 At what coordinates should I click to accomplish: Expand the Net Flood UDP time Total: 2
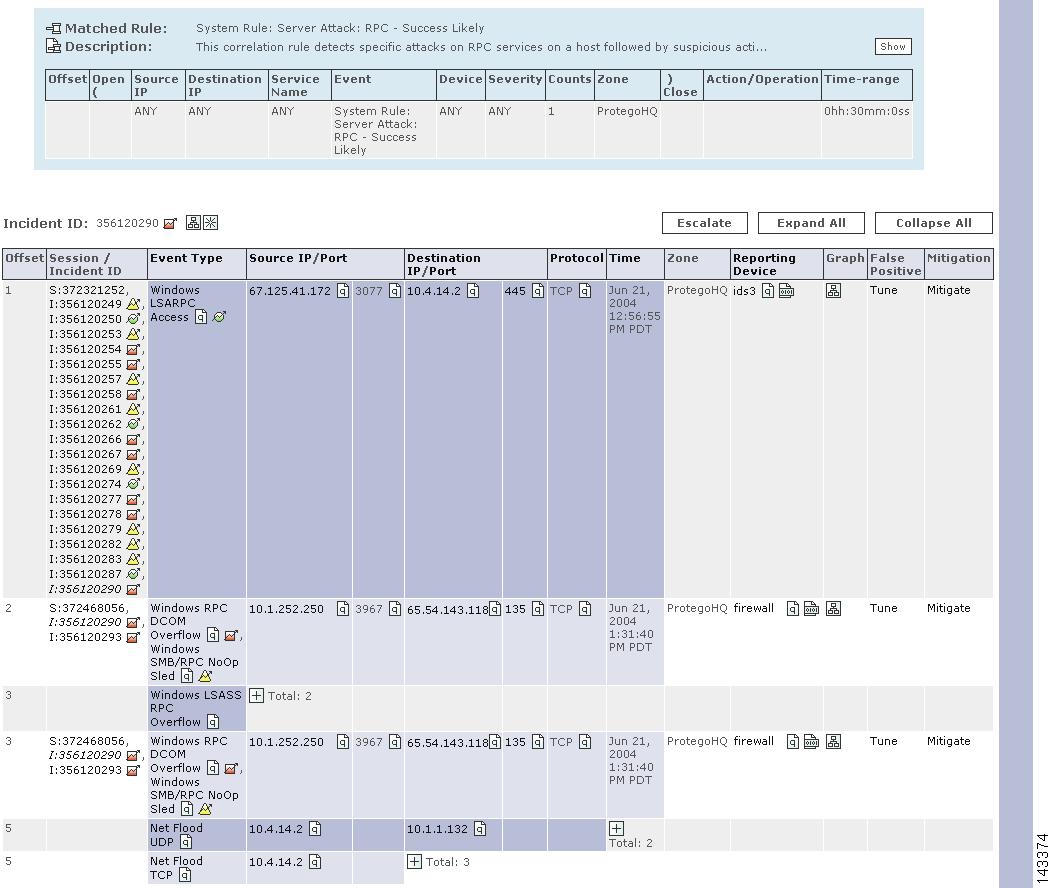(x=616, y=829)
